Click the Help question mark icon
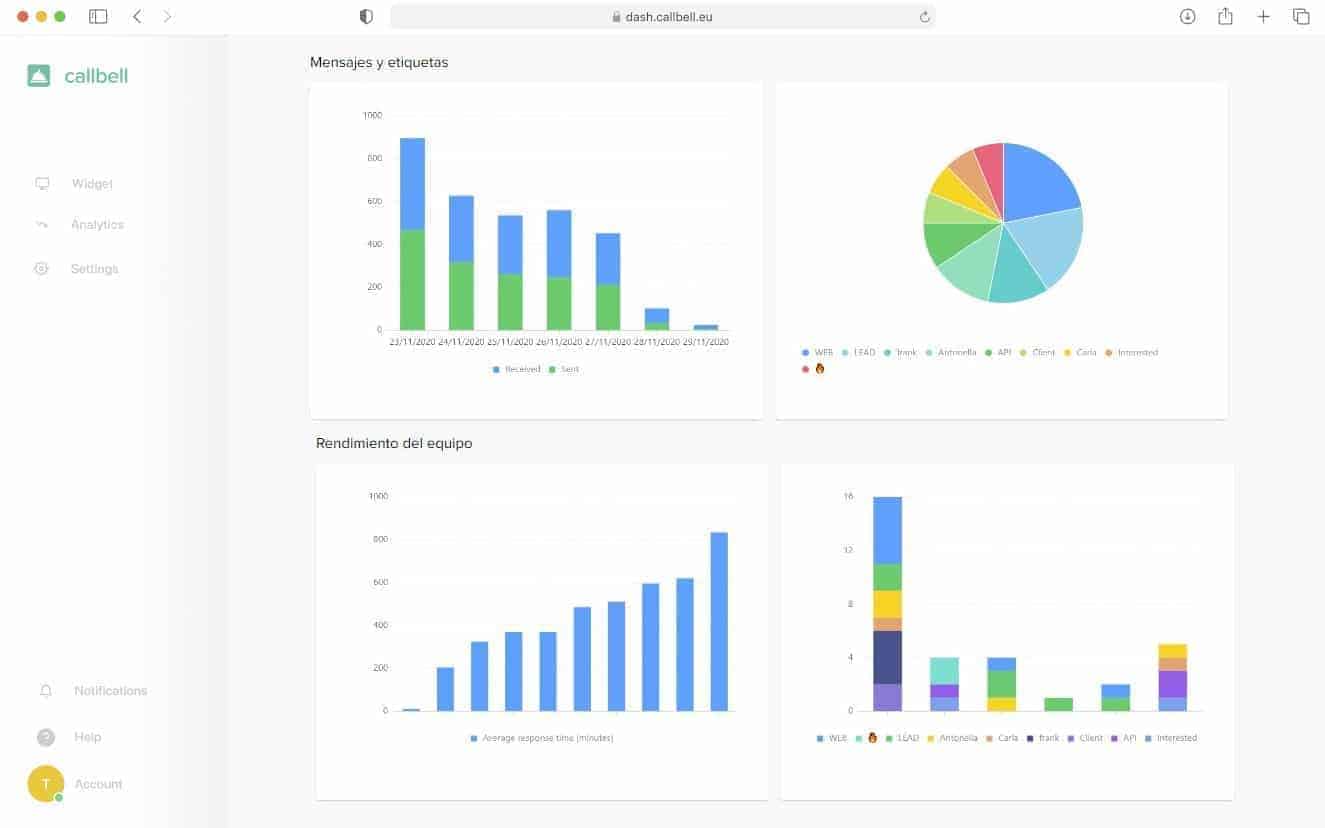The width and height of the screenshot is (1325, 828). click(x=46, y=737)
